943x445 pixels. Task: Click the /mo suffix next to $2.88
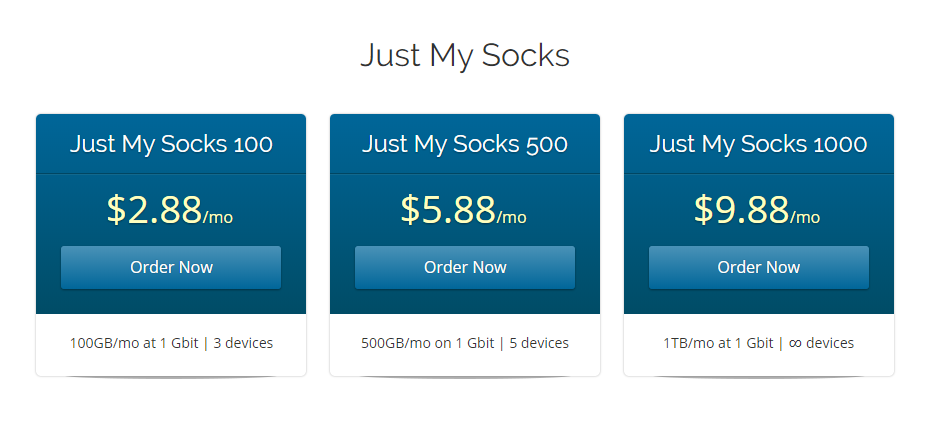pyautogui.click(x=218, y=217)
